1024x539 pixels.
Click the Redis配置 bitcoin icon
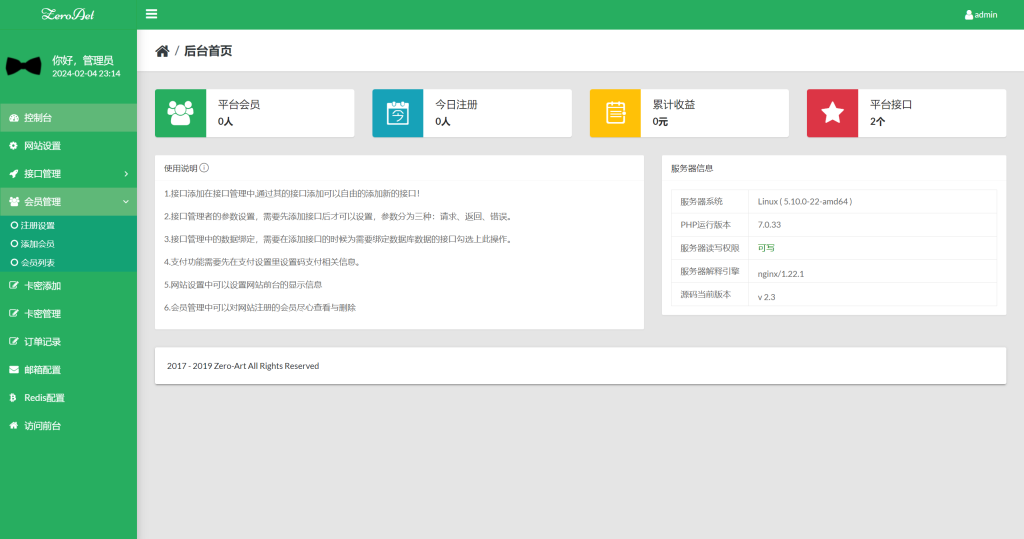13,397
